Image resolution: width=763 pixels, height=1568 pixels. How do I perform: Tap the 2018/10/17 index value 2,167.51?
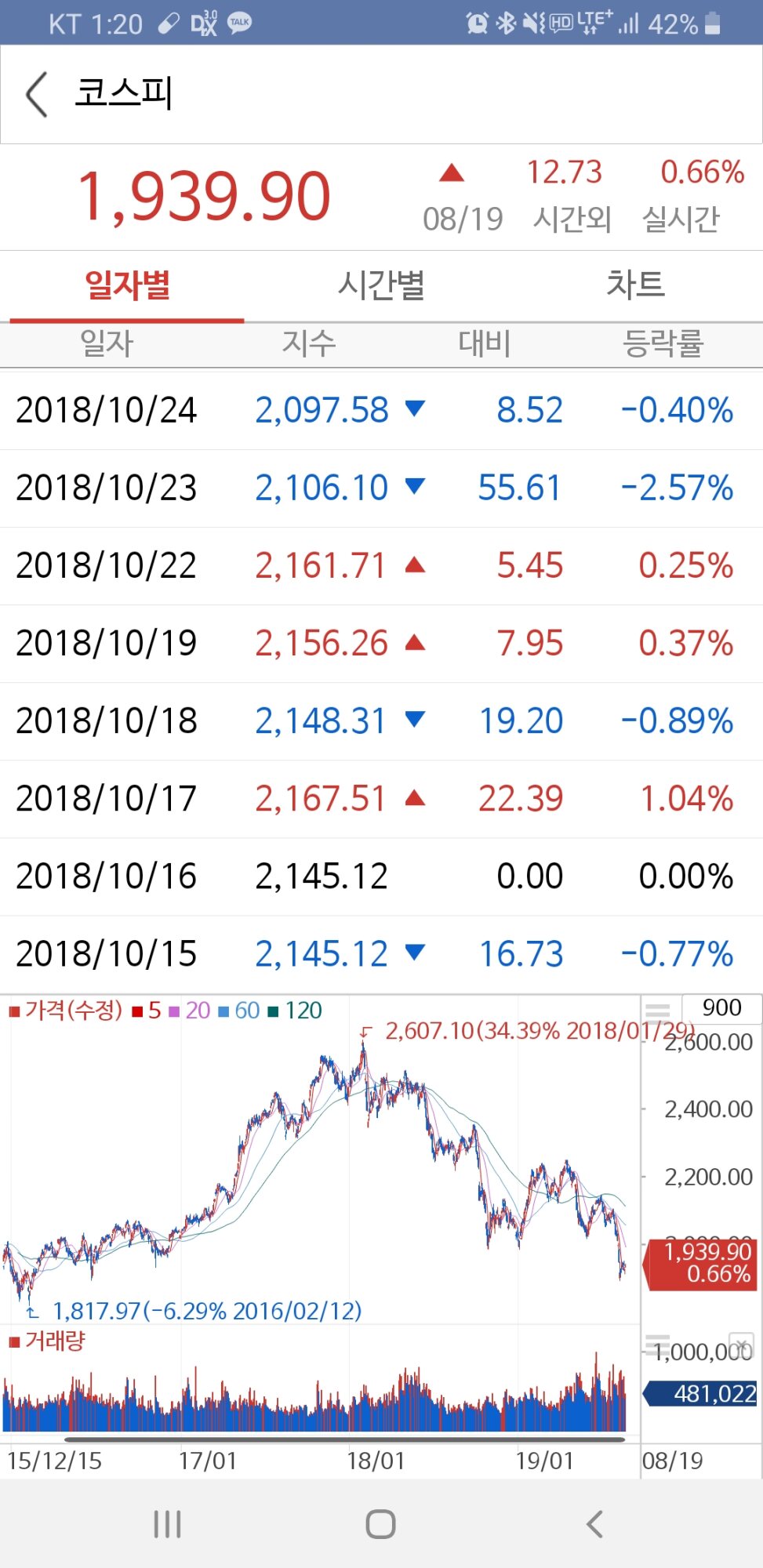tap(321, 799)
